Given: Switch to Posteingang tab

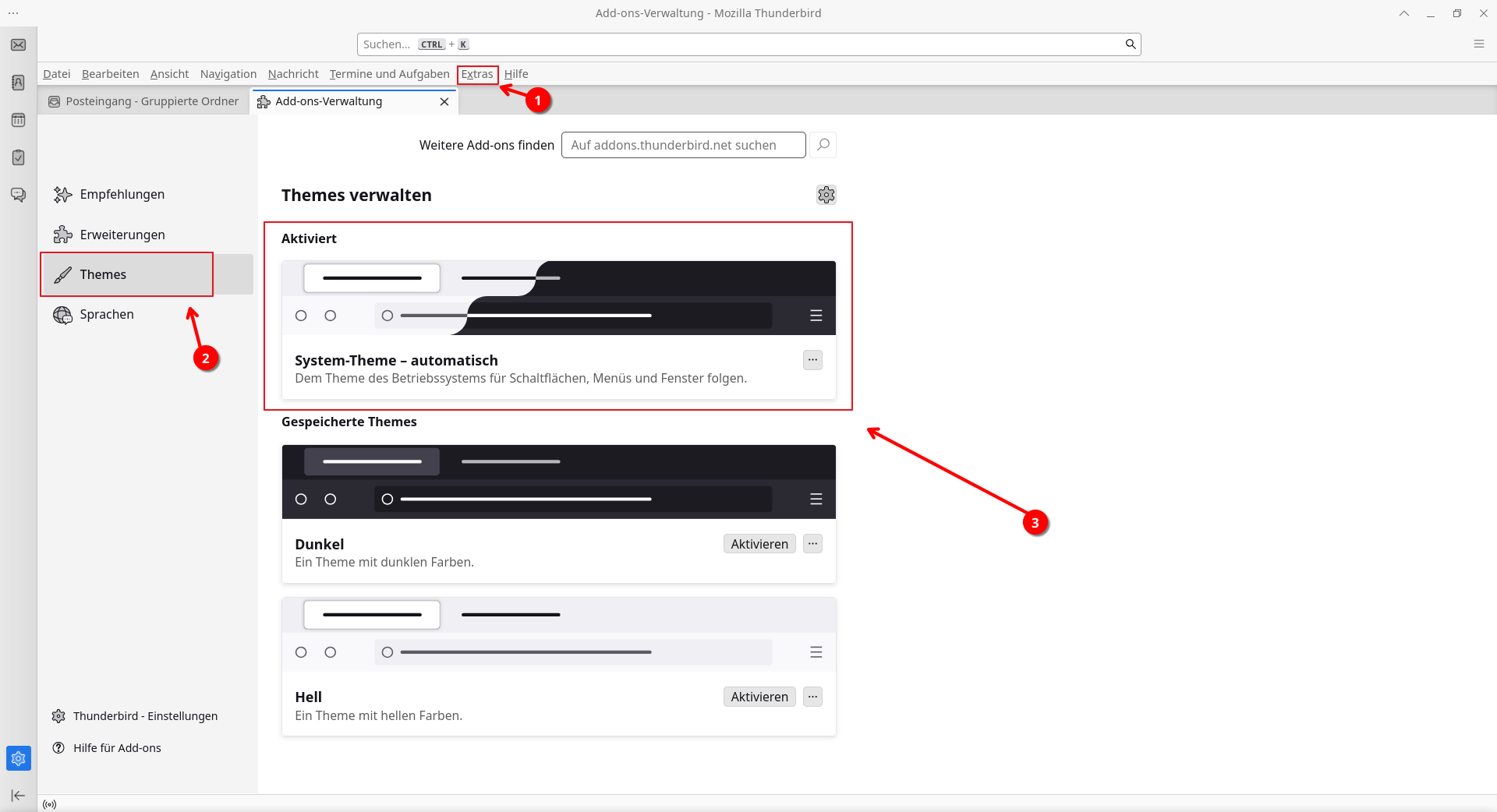Looking at the screenshot, I should (144, 101).
